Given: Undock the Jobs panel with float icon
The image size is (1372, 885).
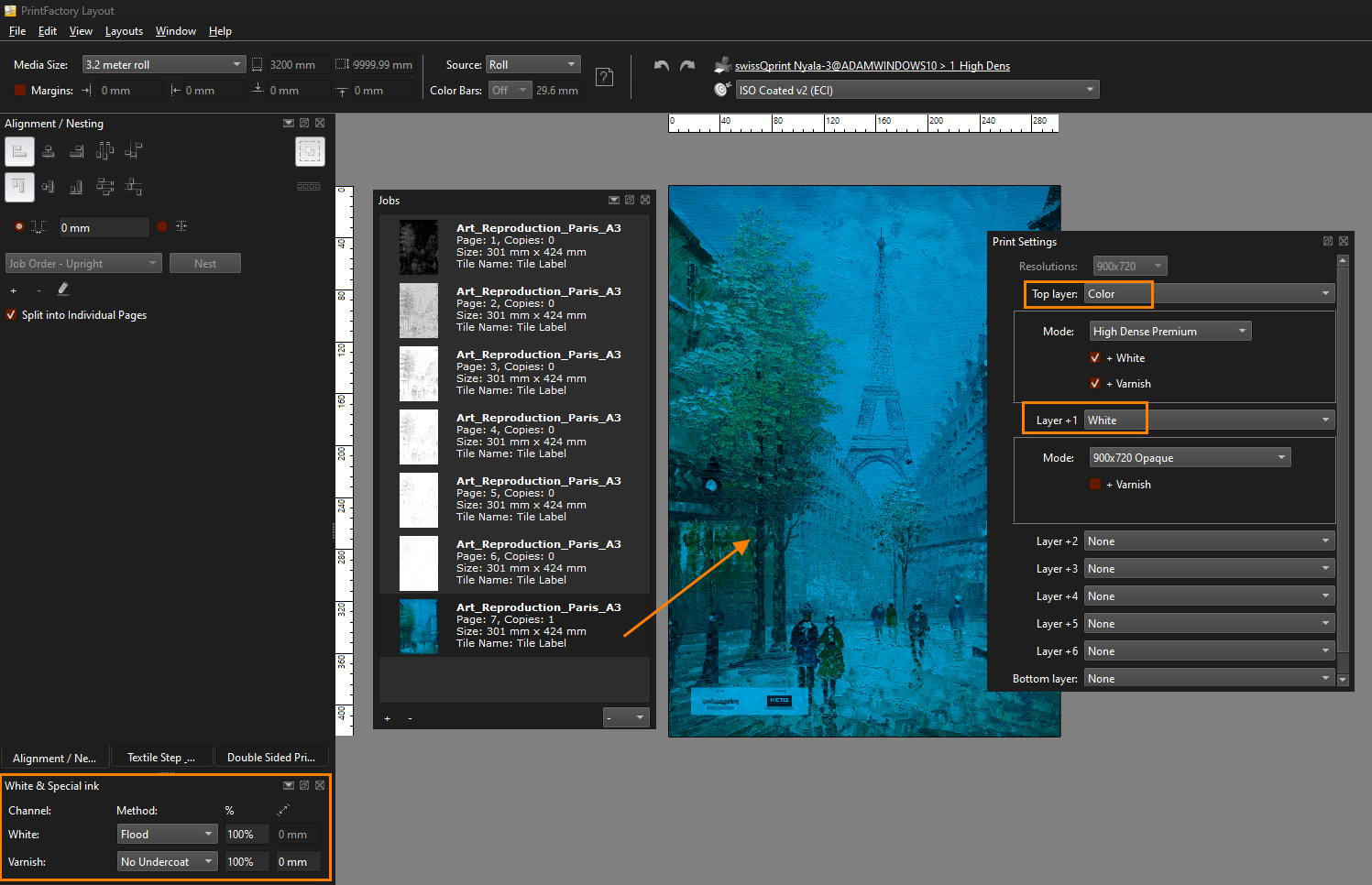Looking at the screenshot, I should pyautogui.click(x=630, y=200).
